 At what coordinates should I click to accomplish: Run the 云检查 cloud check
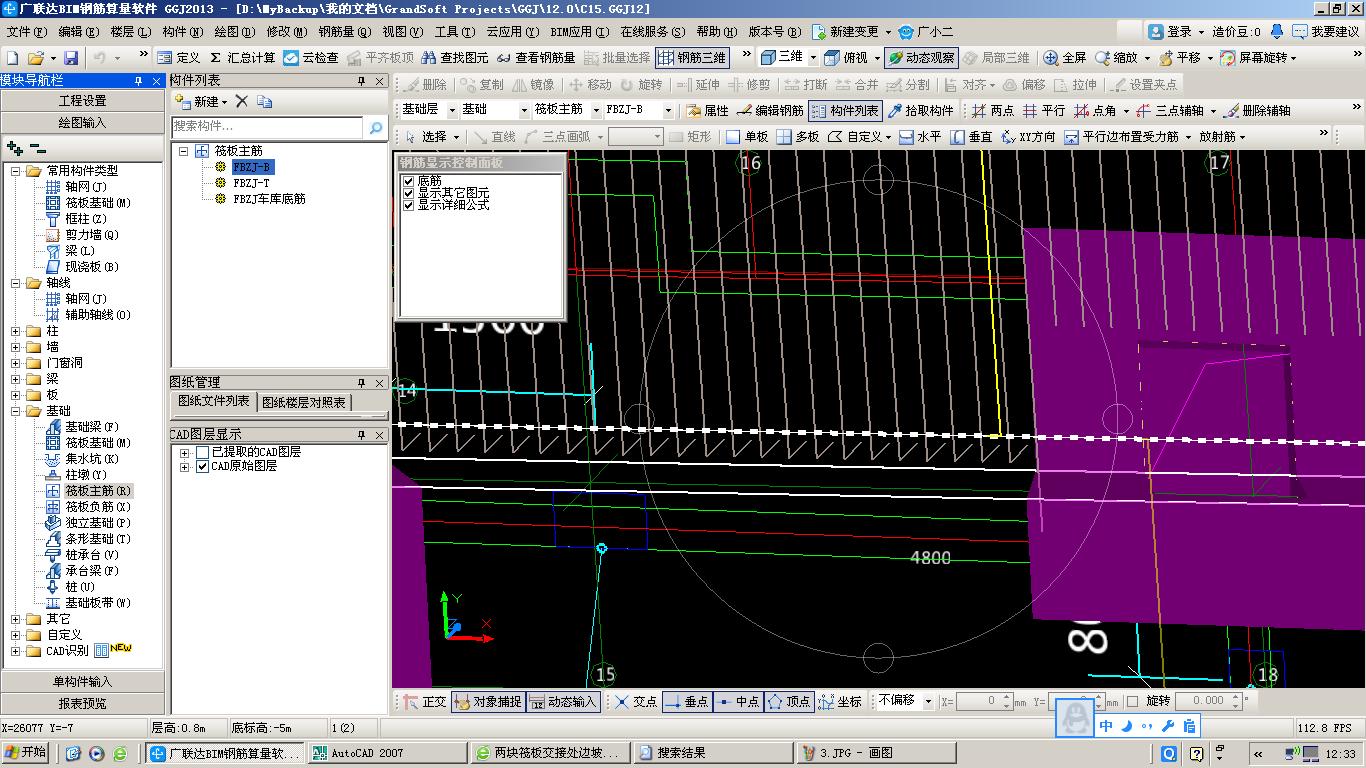pyautogui.click(x=311, y=58)
